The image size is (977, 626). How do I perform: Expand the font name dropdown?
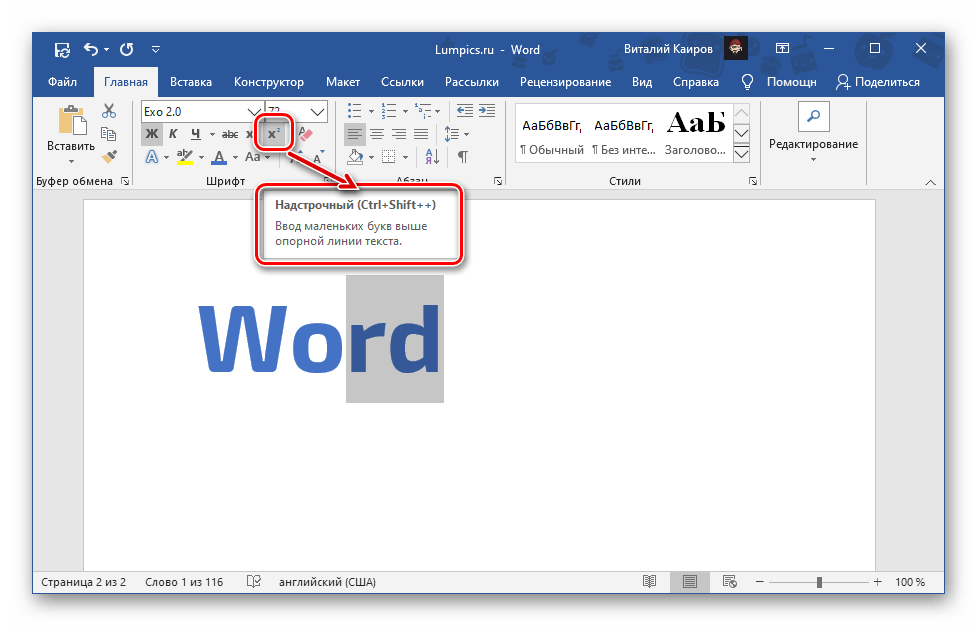coord(254,112)
